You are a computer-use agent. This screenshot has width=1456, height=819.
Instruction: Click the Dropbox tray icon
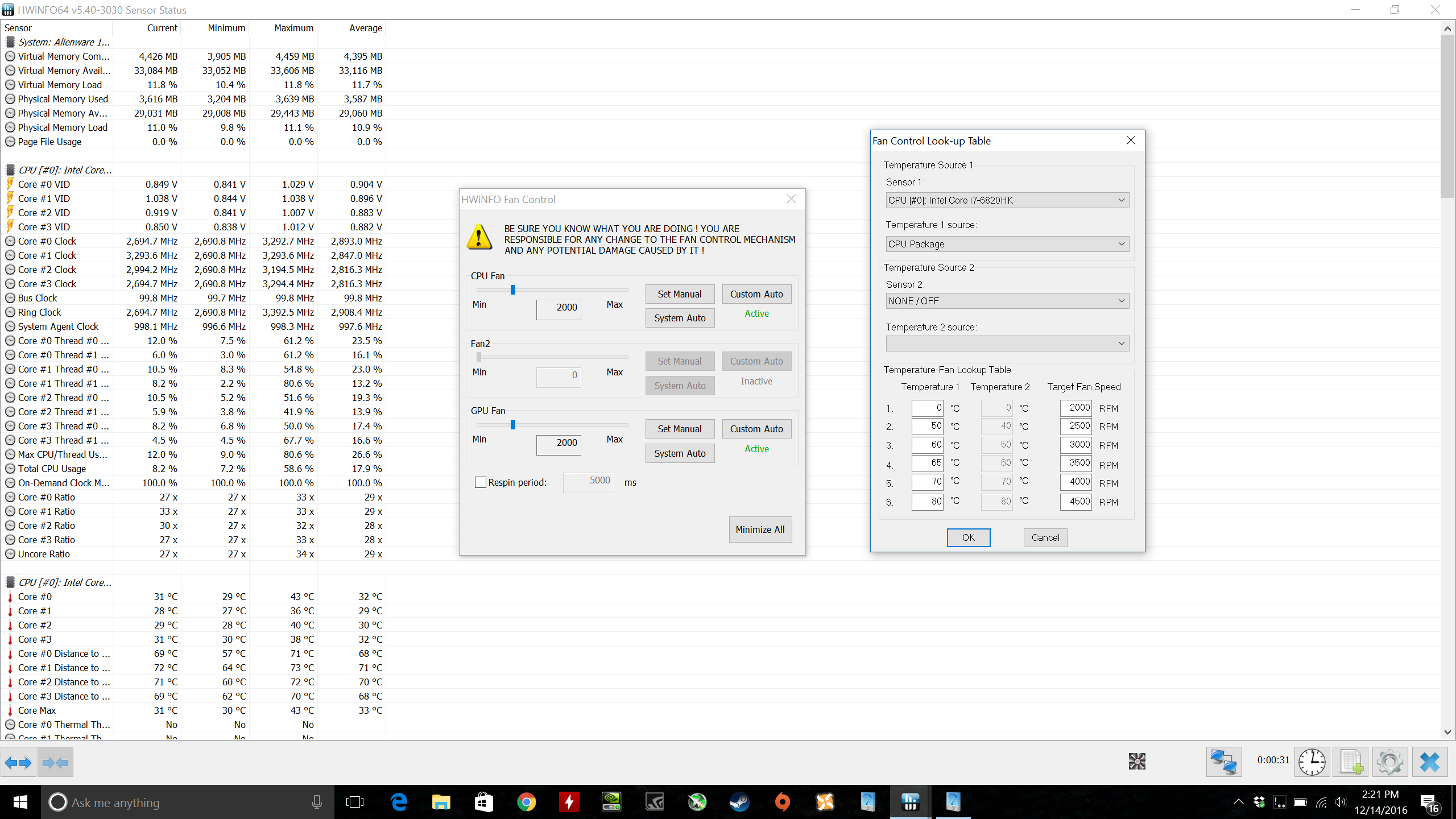click(x=1259, y=803)
